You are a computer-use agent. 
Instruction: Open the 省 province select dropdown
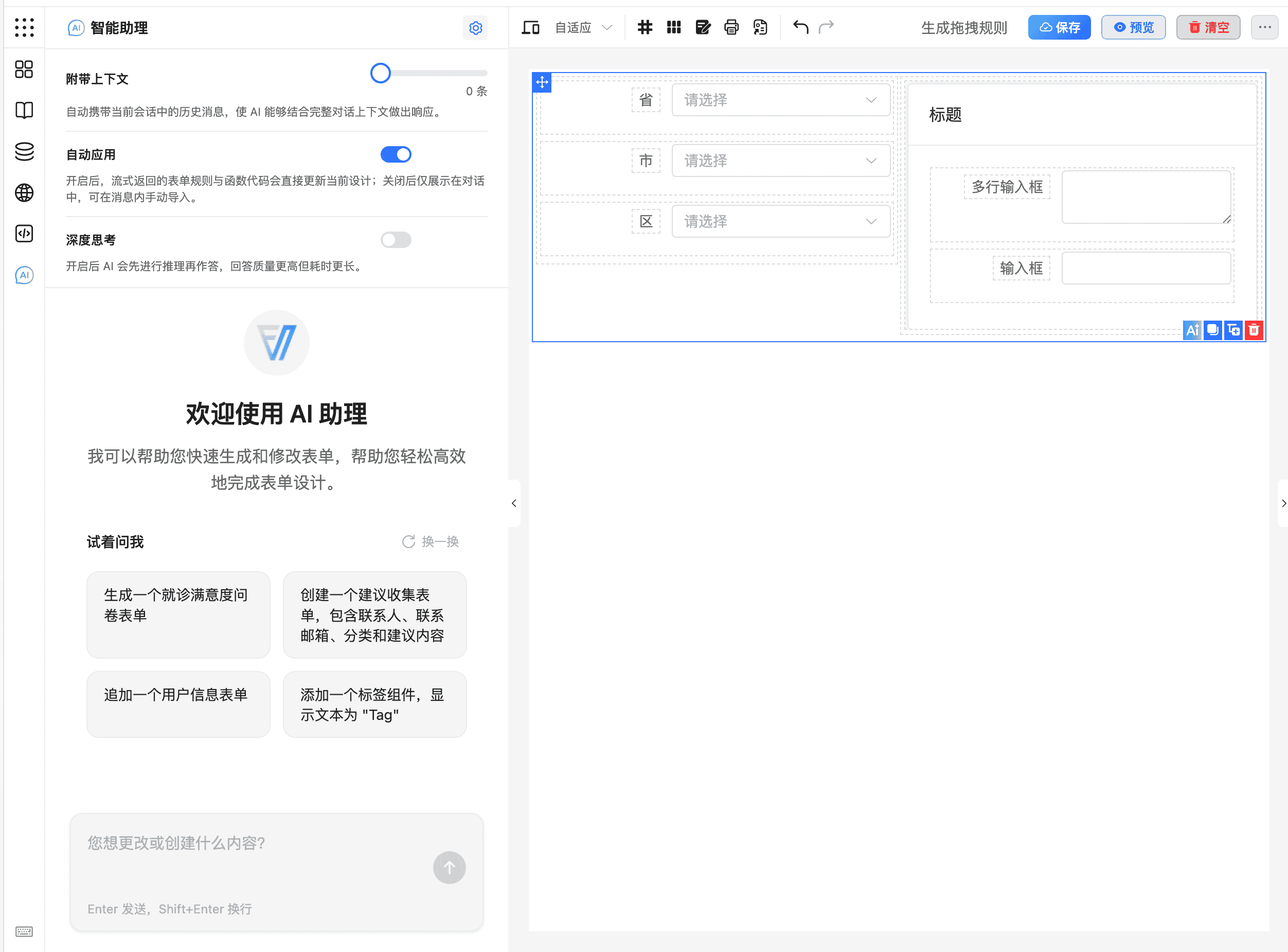(x=780, y=100)
